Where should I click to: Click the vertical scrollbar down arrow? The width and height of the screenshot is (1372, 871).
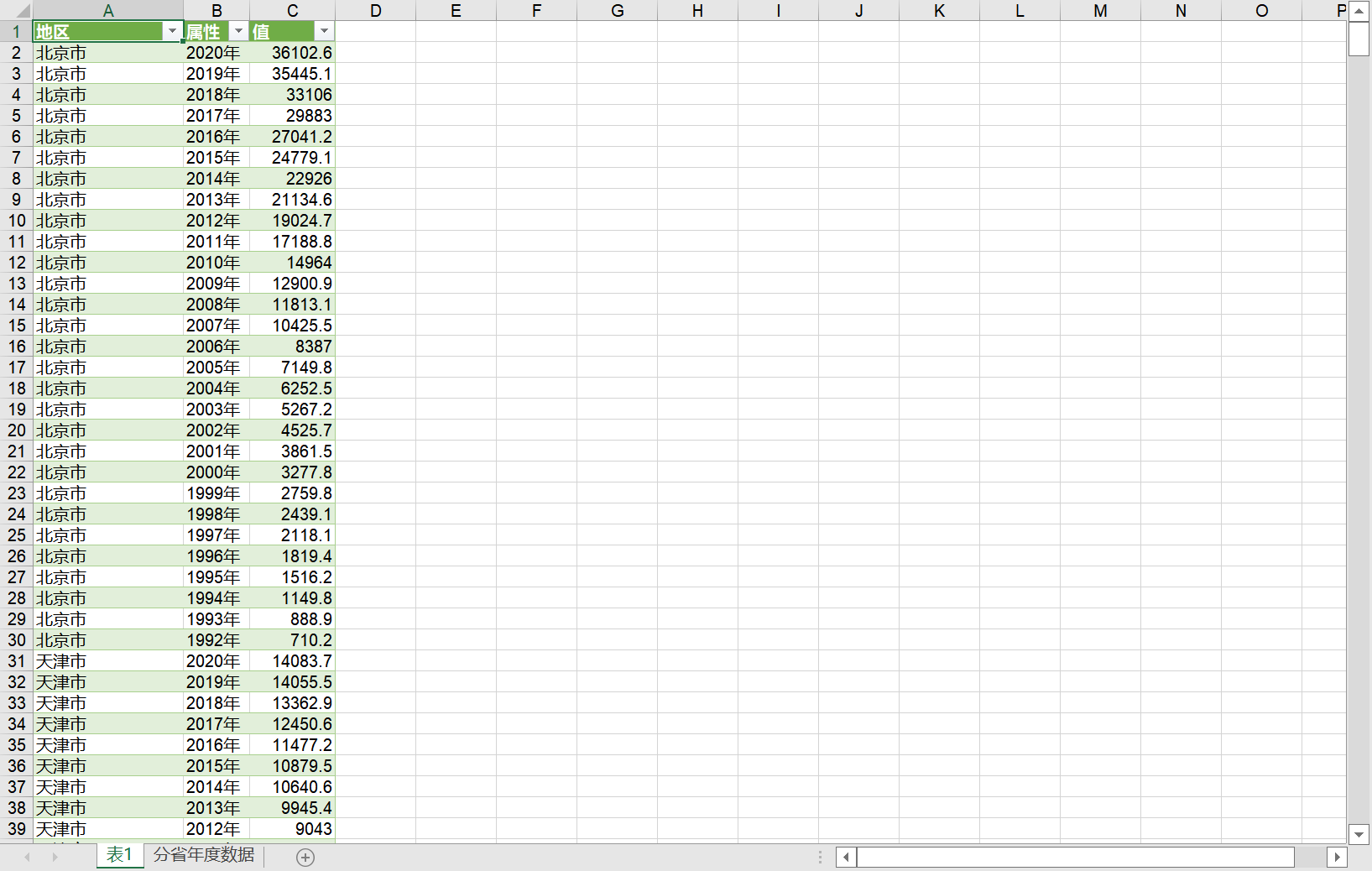click(x=1359, y=834)
